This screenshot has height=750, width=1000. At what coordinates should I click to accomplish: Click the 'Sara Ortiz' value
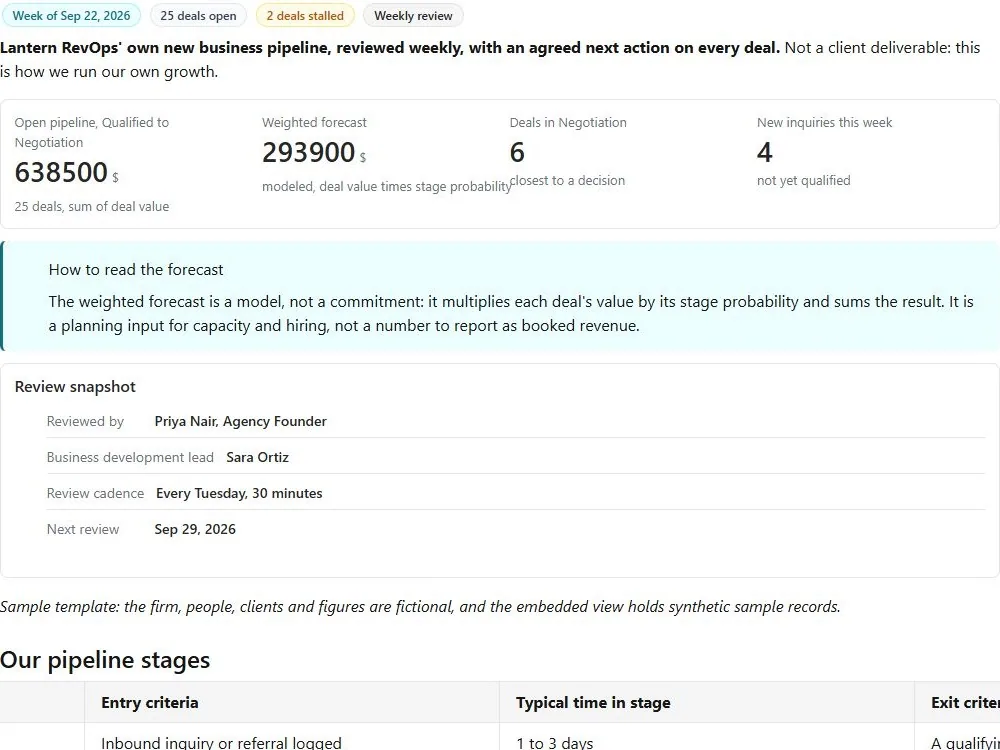click(x=258, y=457)
